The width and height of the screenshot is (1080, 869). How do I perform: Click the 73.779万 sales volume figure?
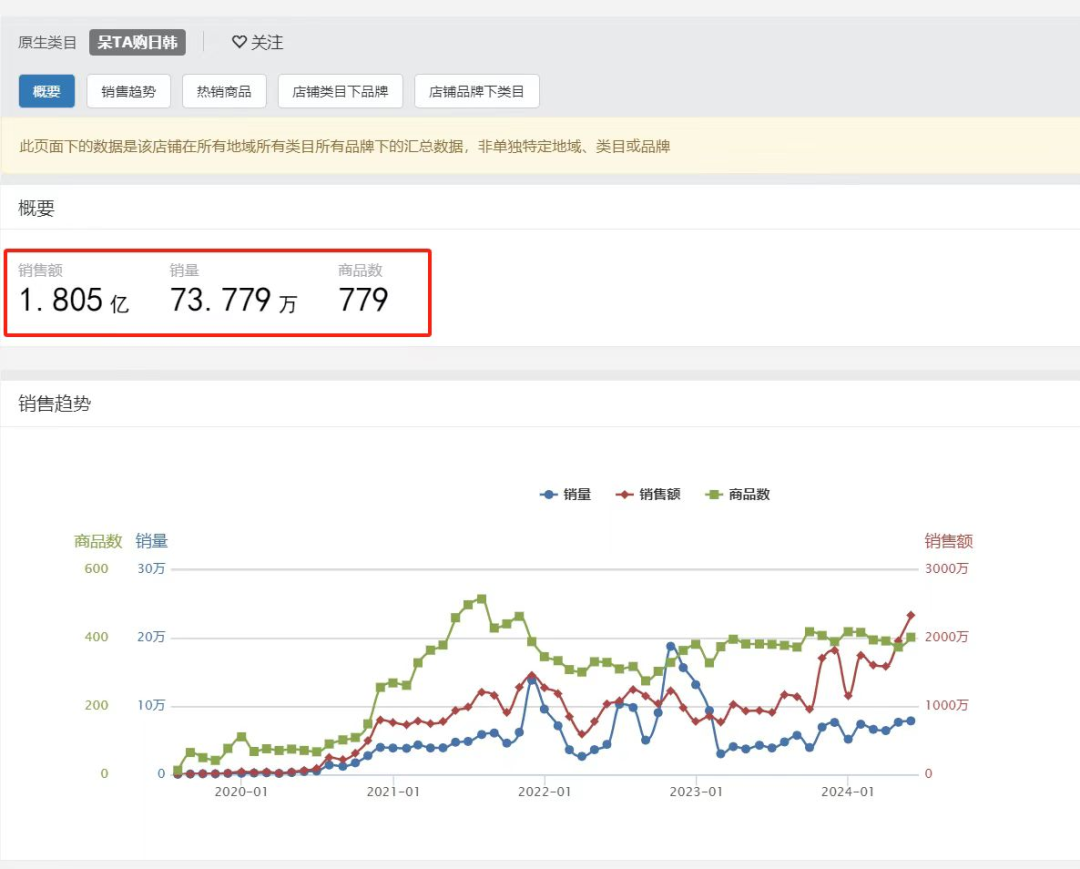pyautogui.click(x=233, y=299)
